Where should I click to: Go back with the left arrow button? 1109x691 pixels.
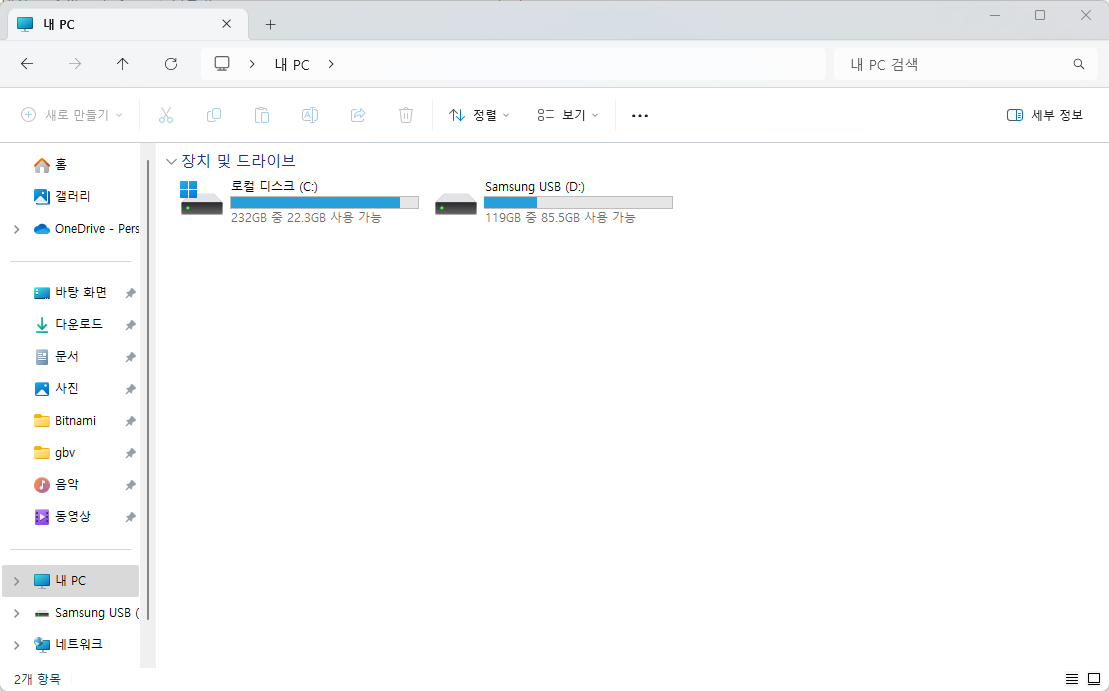(x=27, y=64)
